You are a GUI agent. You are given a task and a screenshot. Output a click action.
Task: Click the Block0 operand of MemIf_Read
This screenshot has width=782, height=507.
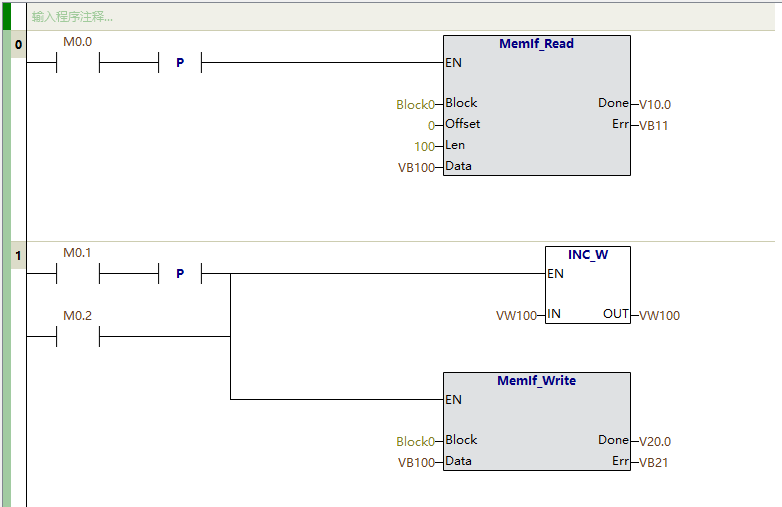point(415,104)
